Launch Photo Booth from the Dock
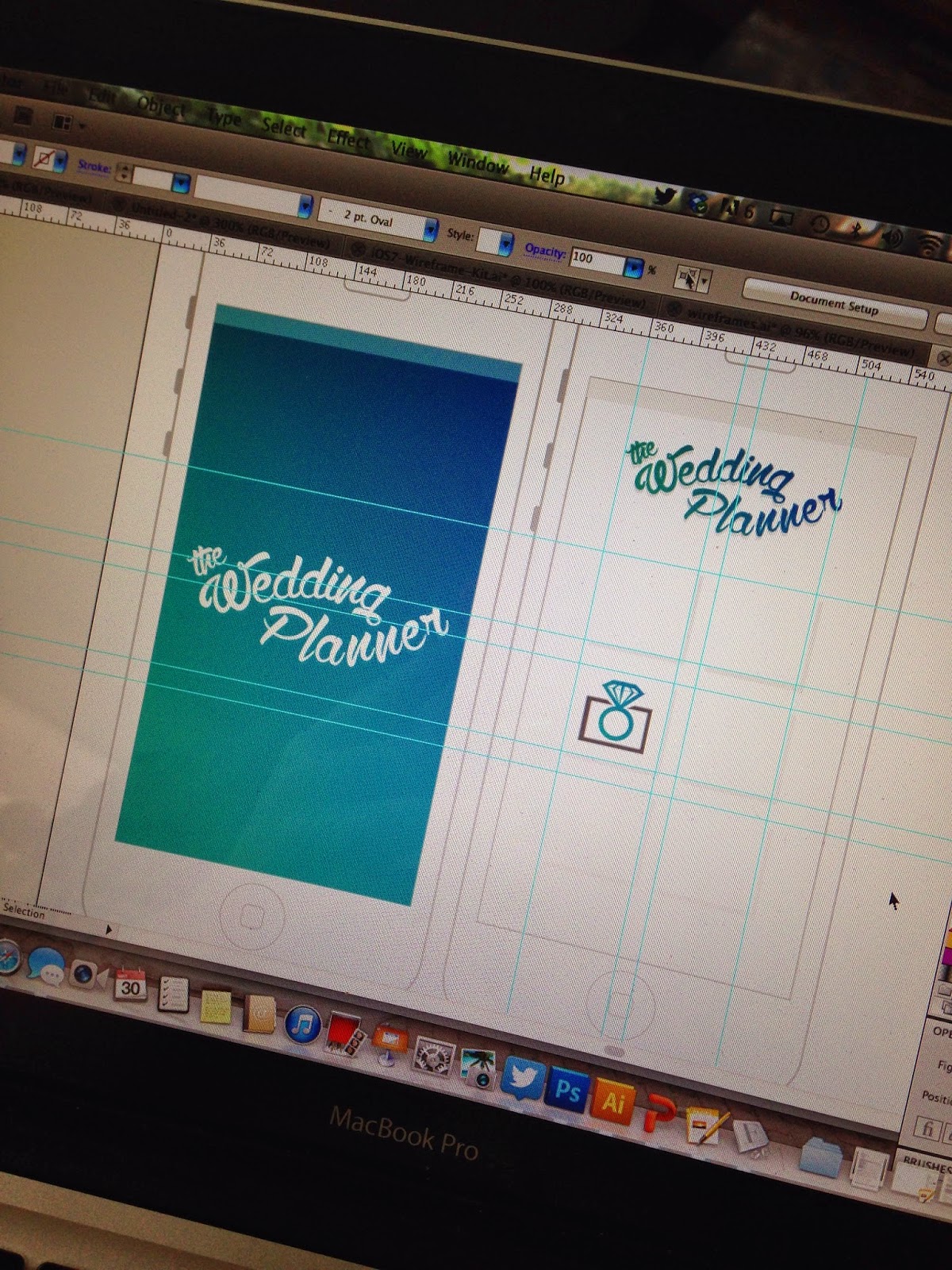This screenshot has width=952, height=1270. click(346, 1034)
